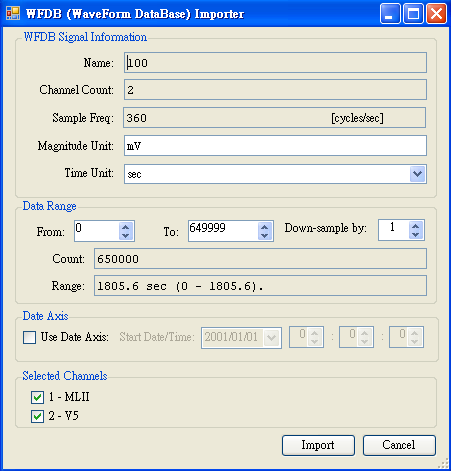Image resolution: width=451 pixels, height=471 pixels.
Task: Open the Time Unit dropdown
Action: point(417,174)
